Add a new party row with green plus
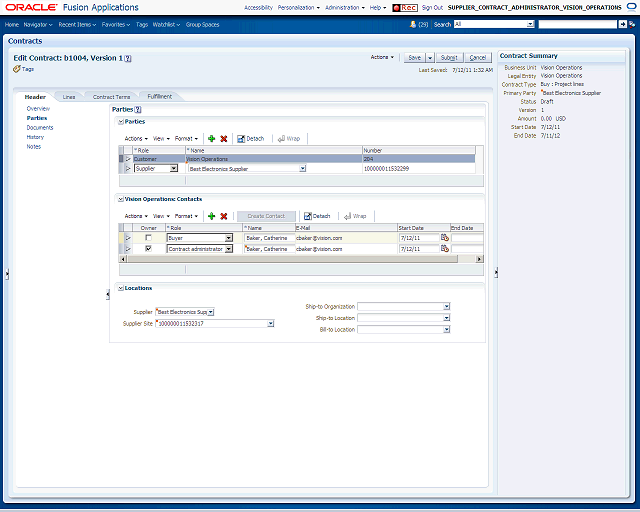Viewport: 640px width, 512px height. click(x=211, y=139)
